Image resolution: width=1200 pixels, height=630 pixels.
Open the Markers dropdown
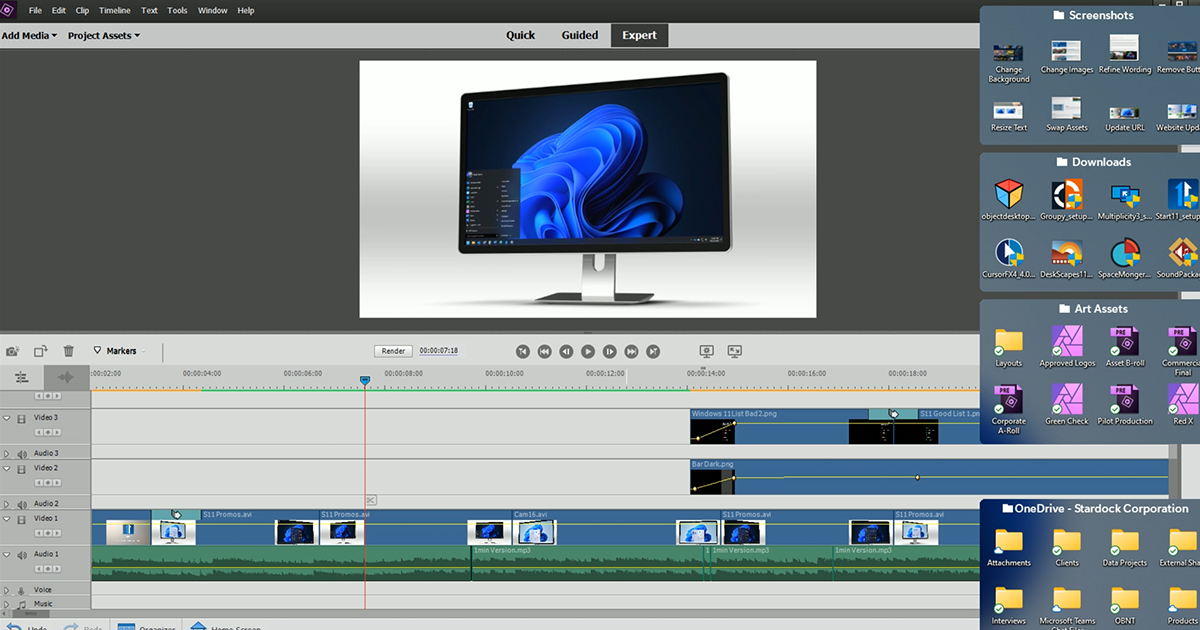(x=118, y=351)
